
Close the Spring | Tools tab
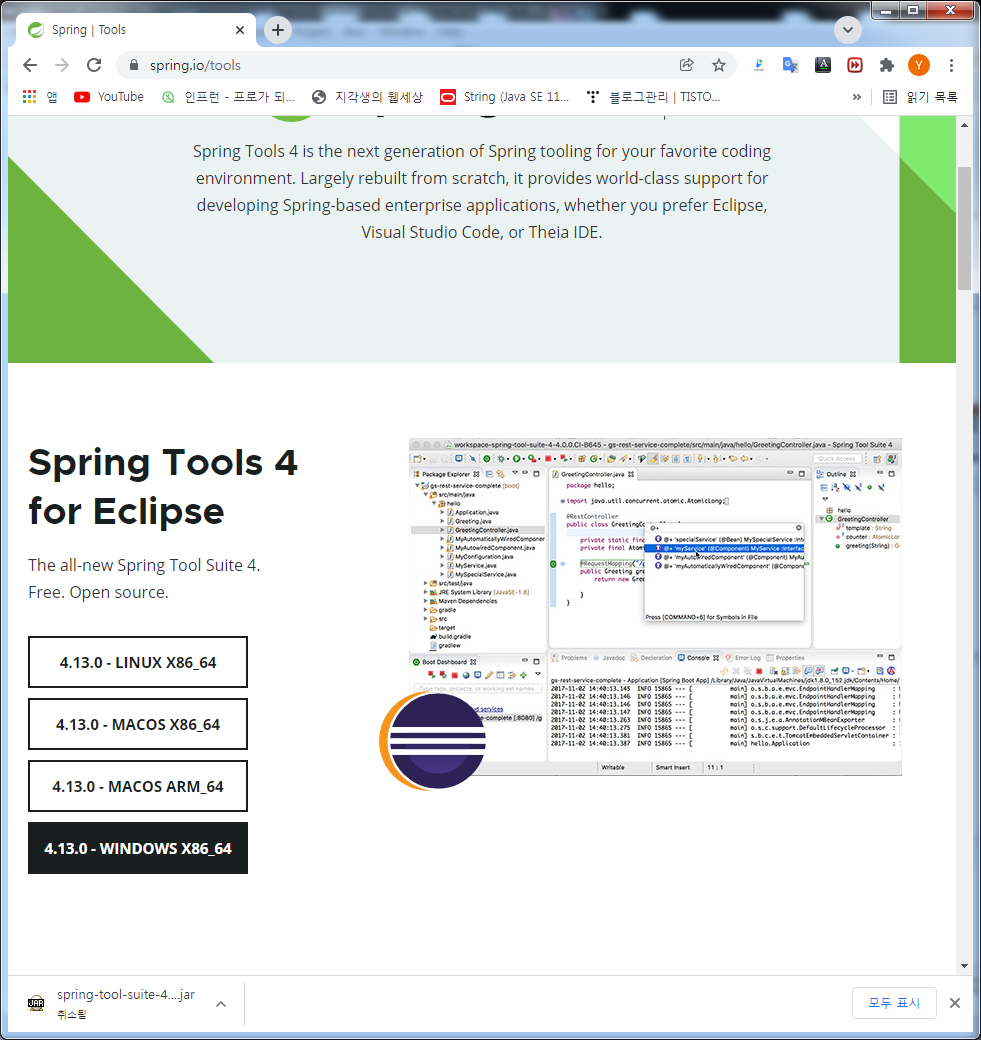click(x=240, y=30)
